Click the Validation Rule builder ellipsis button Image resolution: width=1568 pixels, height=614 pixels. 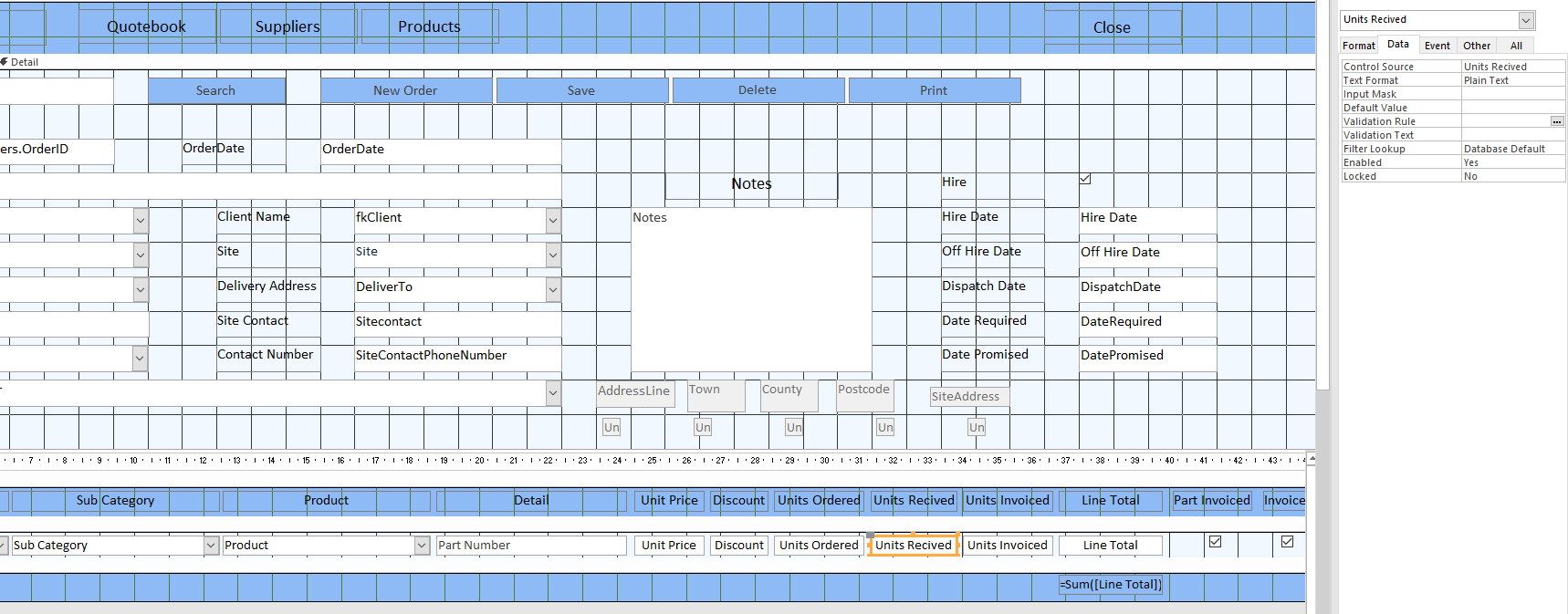coord(1557,121)
